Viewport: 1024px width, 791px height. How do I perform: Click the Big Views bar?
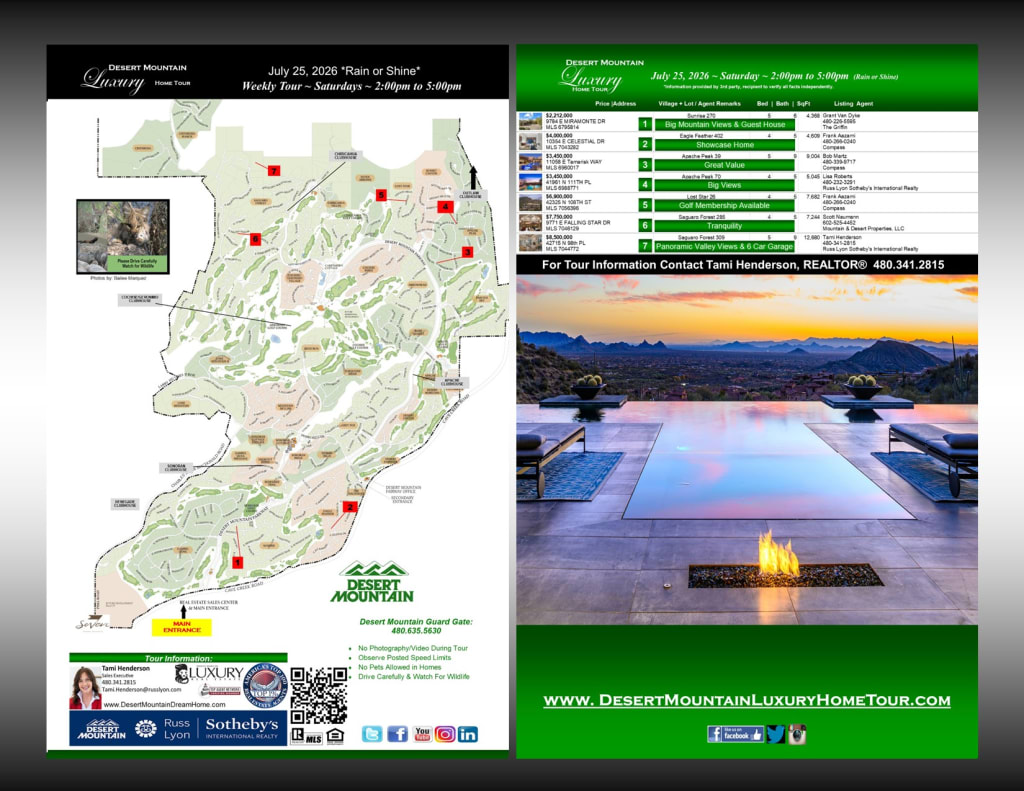[725, 186]
